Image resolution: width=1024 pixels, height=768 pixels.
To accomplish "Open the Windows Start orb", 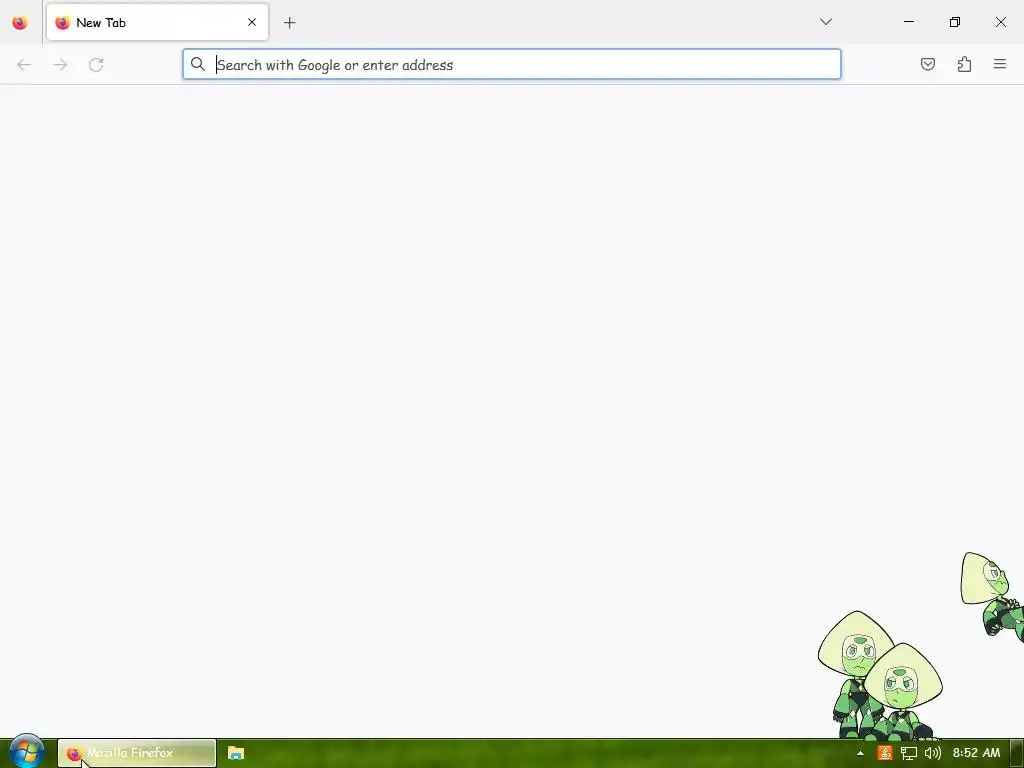I will pyautogui.click(x=27, y=752).
